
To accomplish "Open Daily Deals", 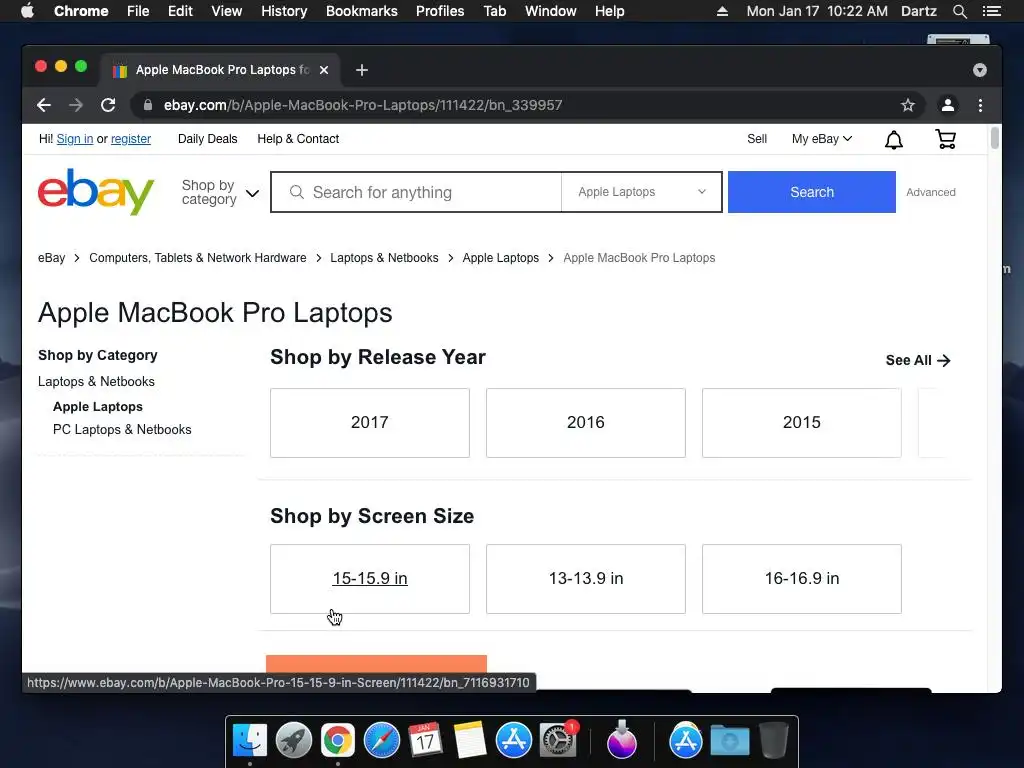I will click(x=208, y=138).
